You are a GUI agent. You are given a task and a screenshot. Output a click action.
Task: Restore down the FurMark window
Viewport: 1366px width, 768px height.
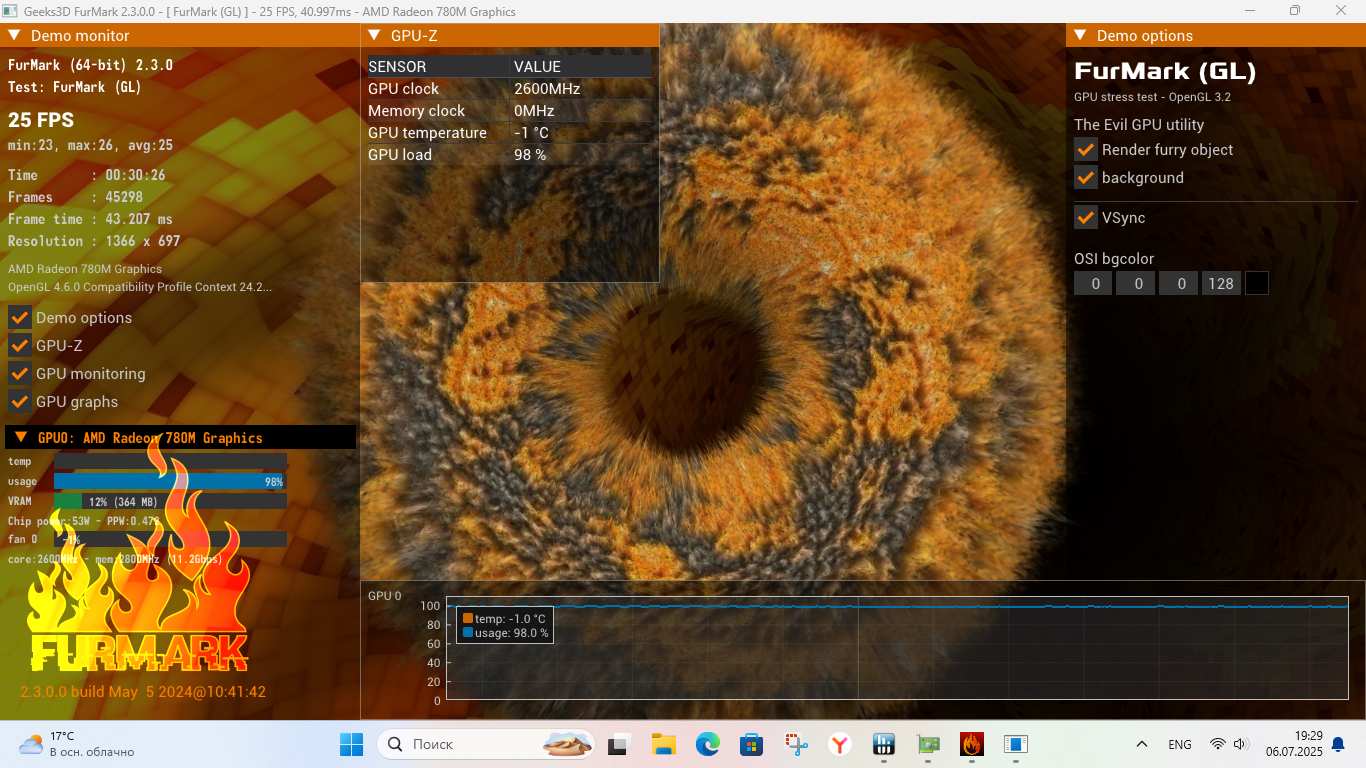(x=1295, y=11)
